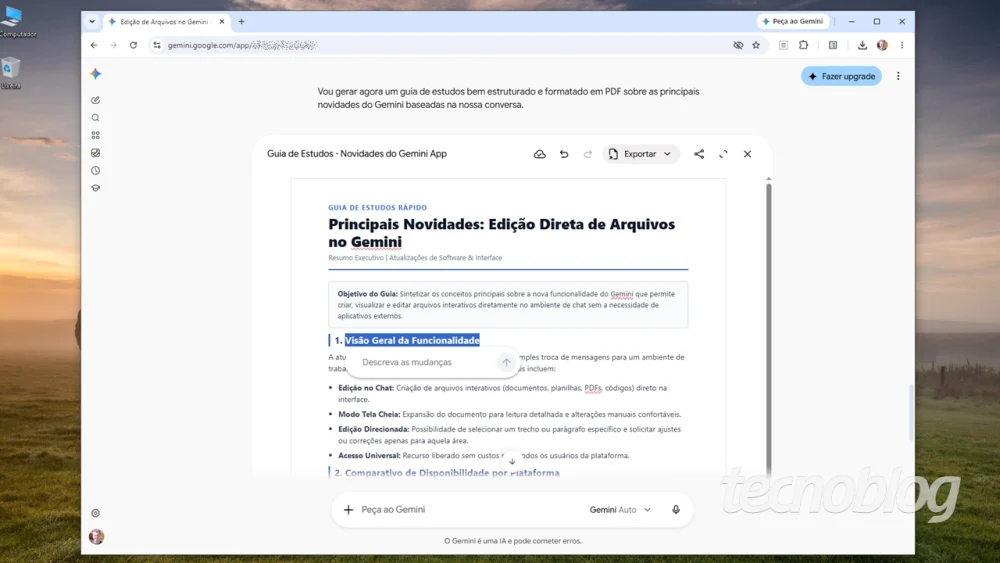This screenshot has width=1000, height=563.
Task: Open the reading list icon in toolbar
Action: click(x=783, y=45)
